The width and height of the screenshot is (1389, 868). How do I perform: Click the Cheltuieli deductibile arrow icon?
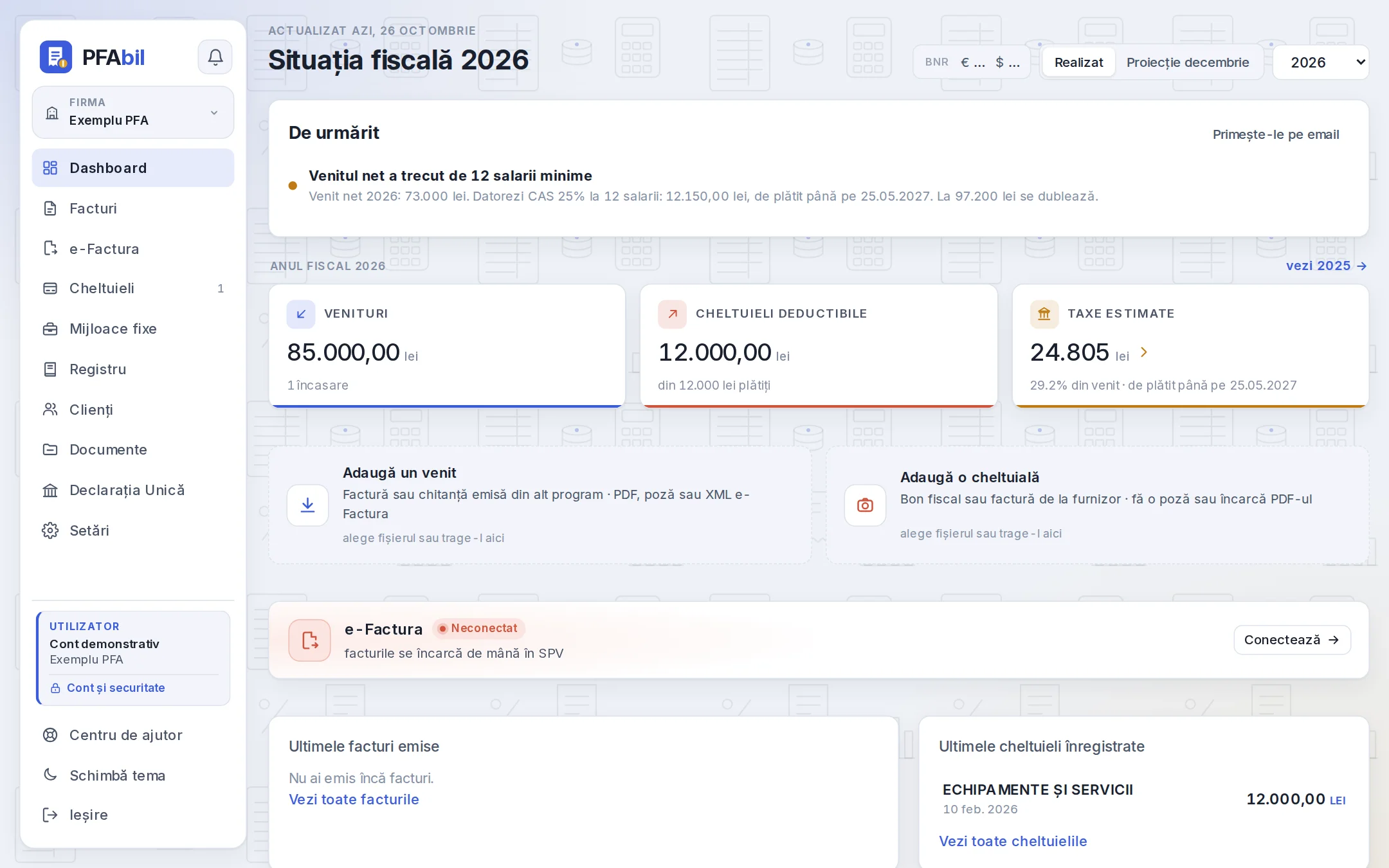click(673, 314)
